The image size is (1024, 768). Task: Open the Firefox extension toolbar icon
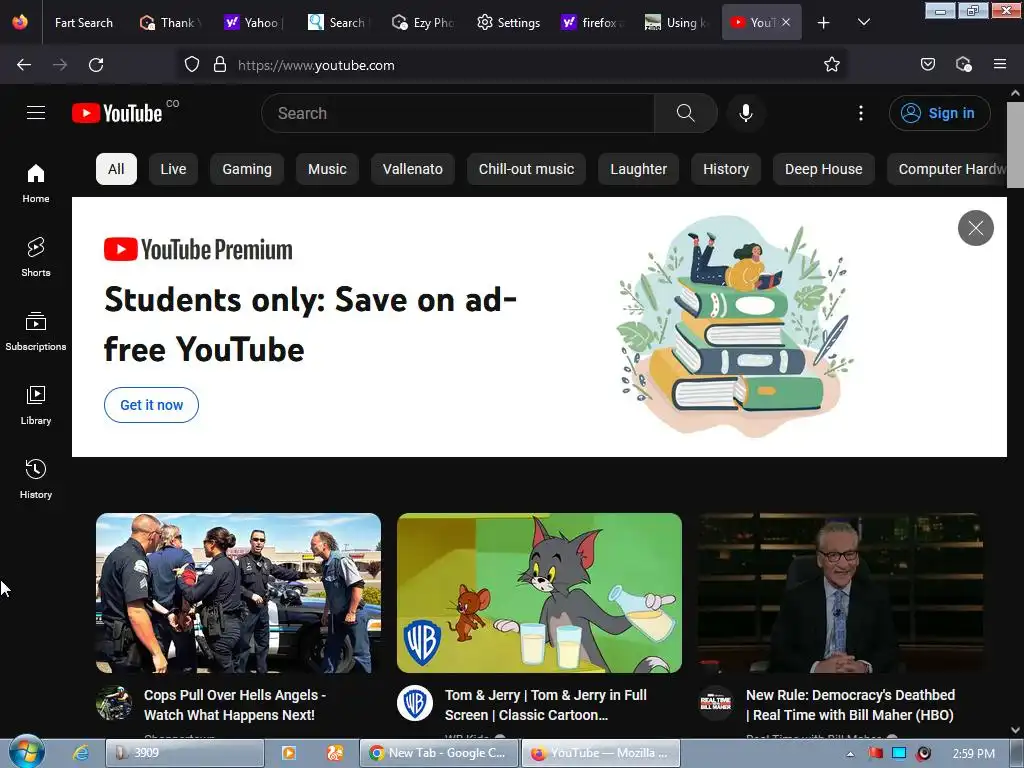[963, 65]
